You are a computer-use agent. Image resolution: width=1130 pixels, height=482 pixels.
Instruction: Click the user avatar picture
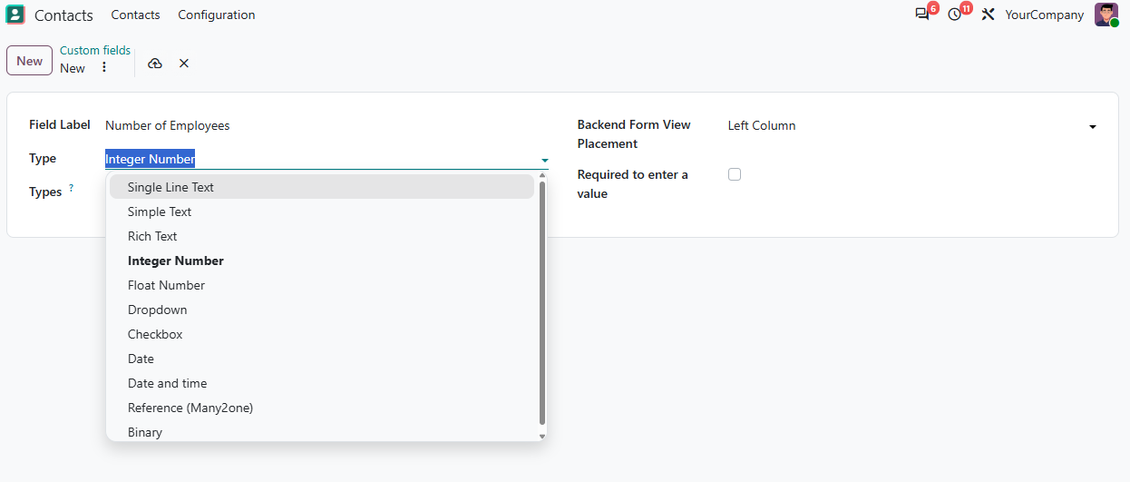(x=1106, y=14)
